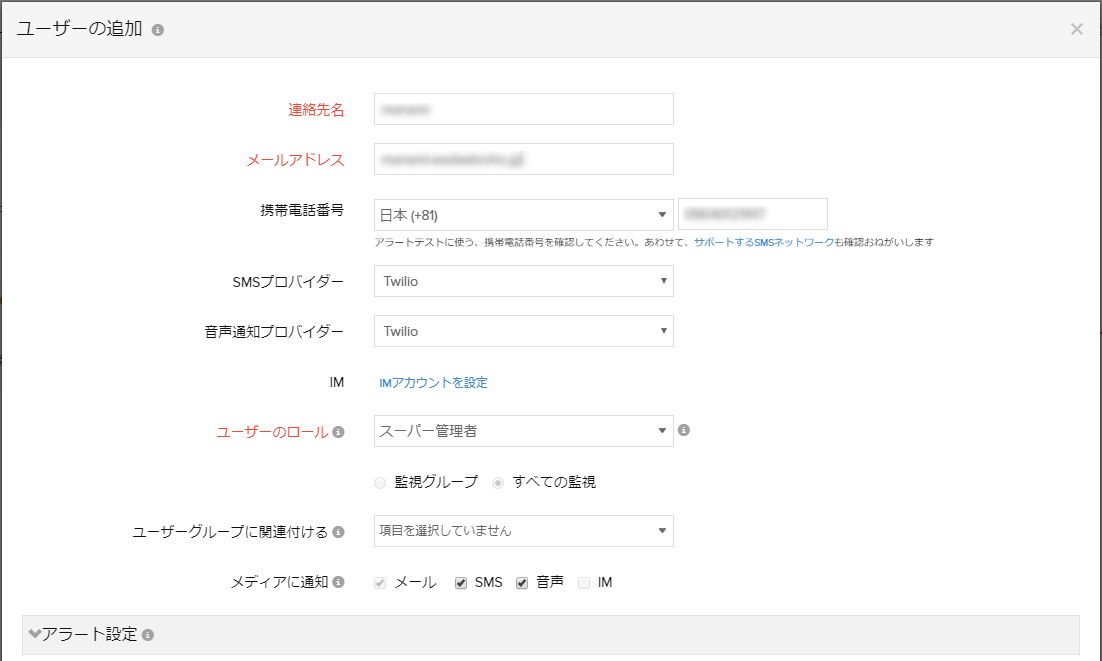Toggle the 音声 notification checkbox

tap(522, 583)
